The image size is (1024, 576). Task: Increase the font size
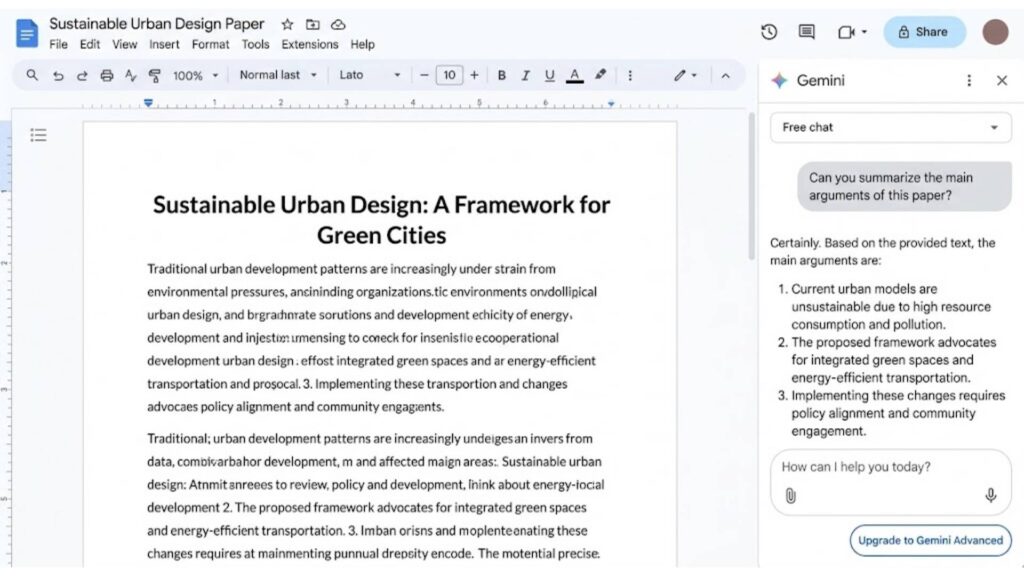[474, 75]
